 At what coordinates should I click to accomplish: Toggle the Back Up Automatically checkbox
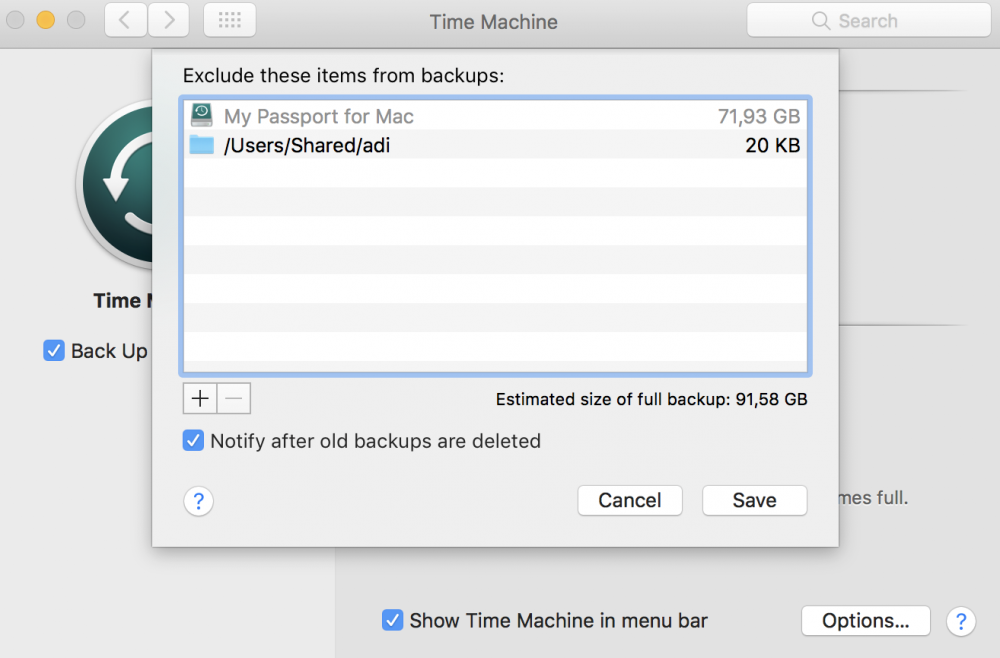(x=54, y=351)
